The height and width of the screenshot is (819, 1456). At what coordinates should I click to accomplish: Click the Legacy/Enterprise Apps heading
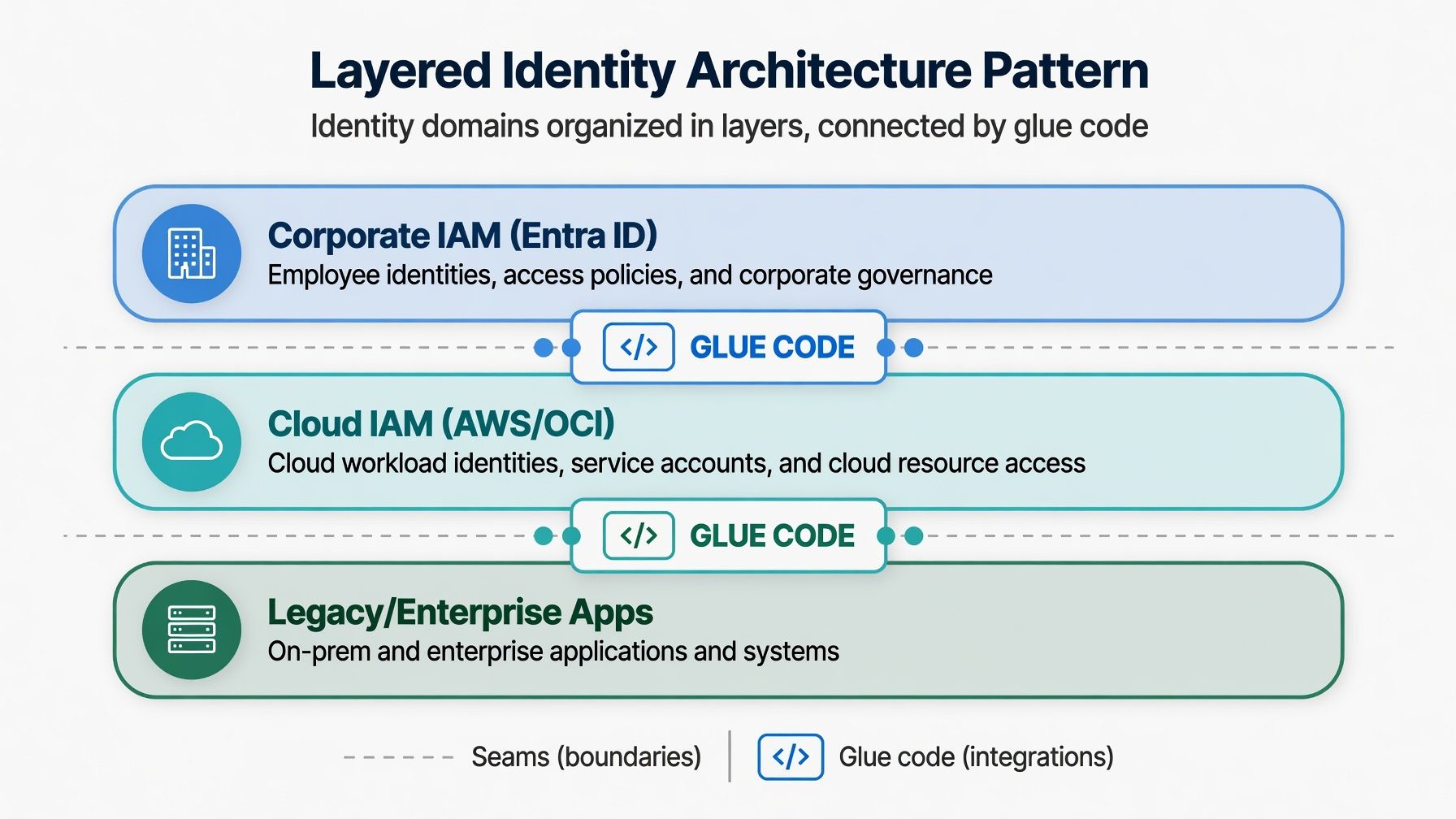coord(461,613)
